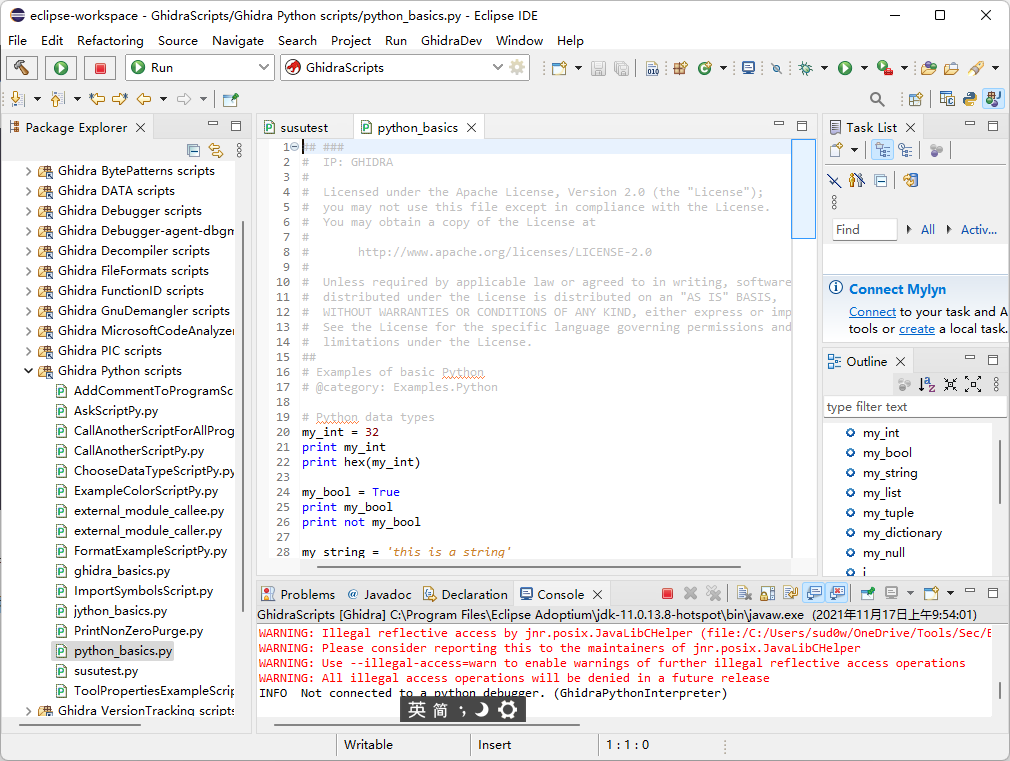Open the Navigate menu
The width and height of the screenshot is (1010, 761).
coord(238,41)
